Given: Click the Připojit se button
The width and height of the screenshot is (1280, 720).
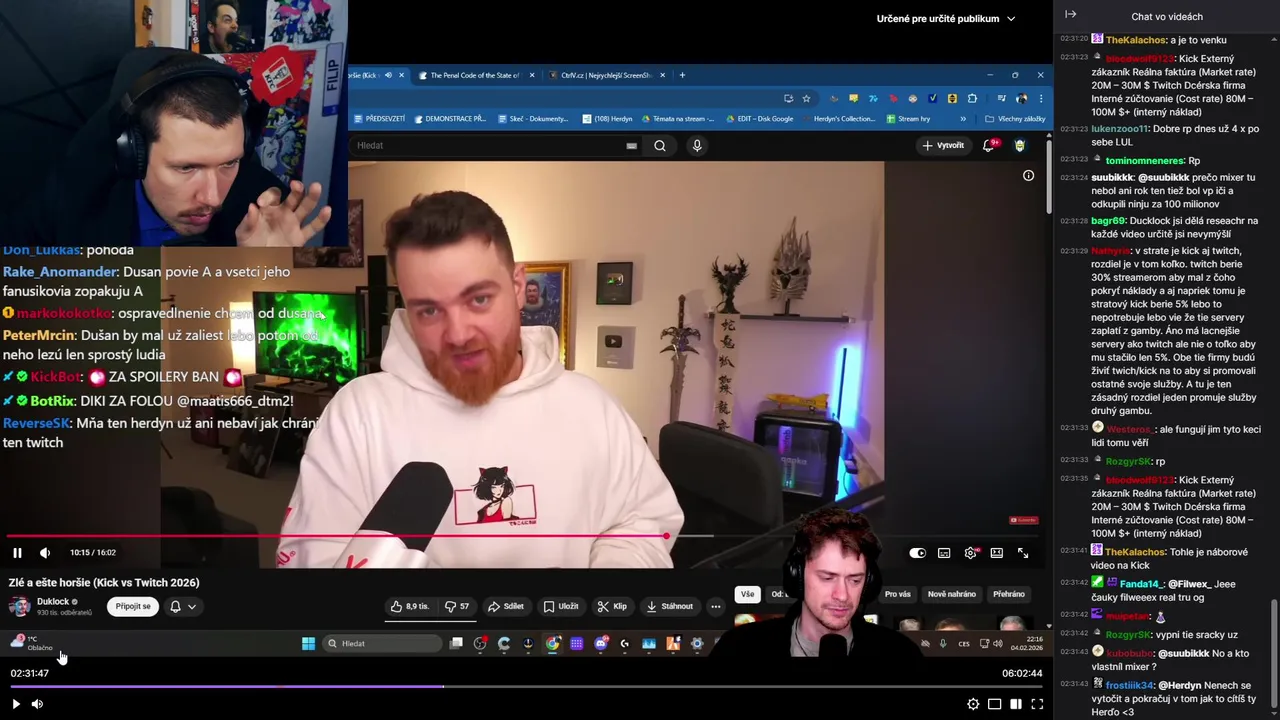Looking at the screenshot, I should click(x=133, y=606).
